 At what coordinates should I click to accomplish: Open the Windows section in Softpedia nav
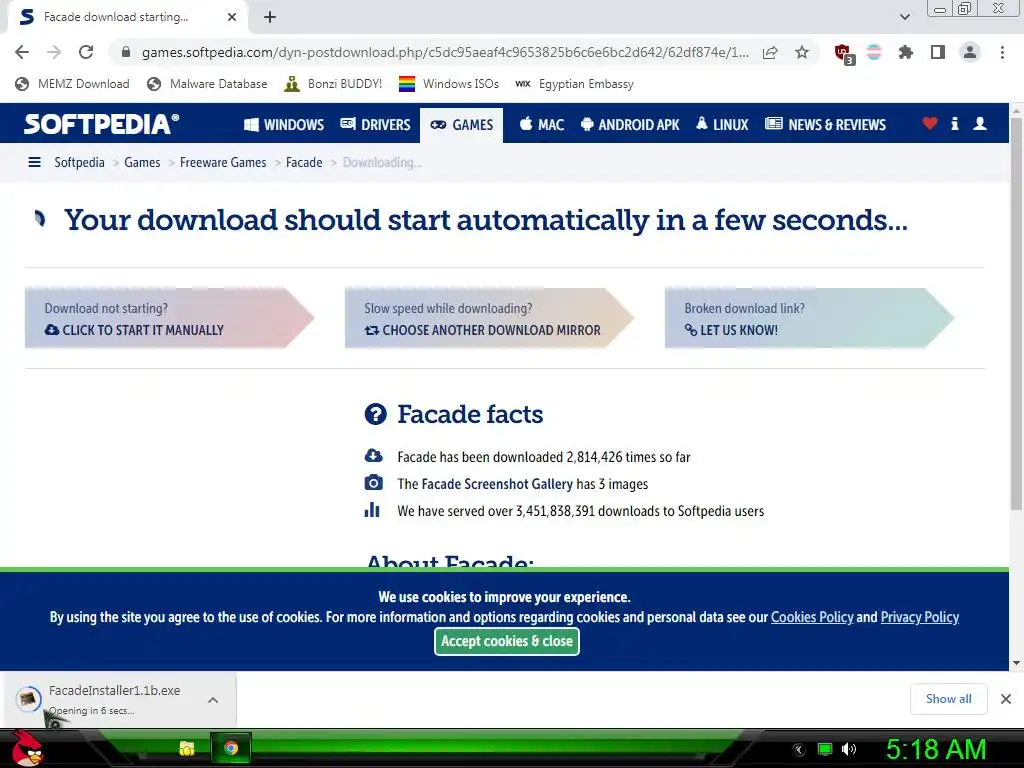point(283,124)
